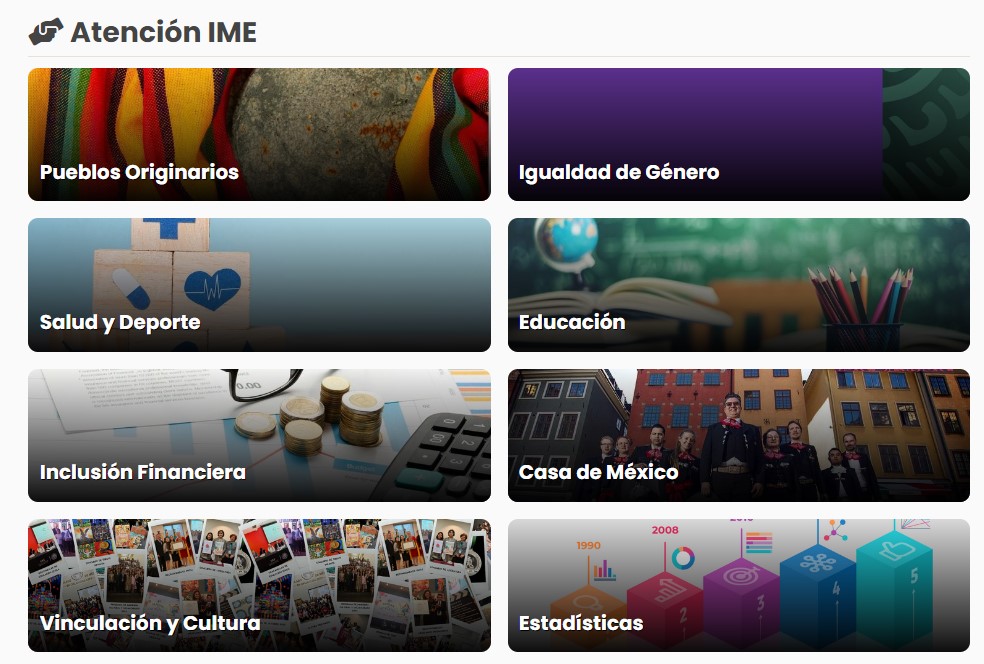This screenshot has height=664, width=984.
Task: Open the Salud y Deporte card
Action: pos(259,285)
